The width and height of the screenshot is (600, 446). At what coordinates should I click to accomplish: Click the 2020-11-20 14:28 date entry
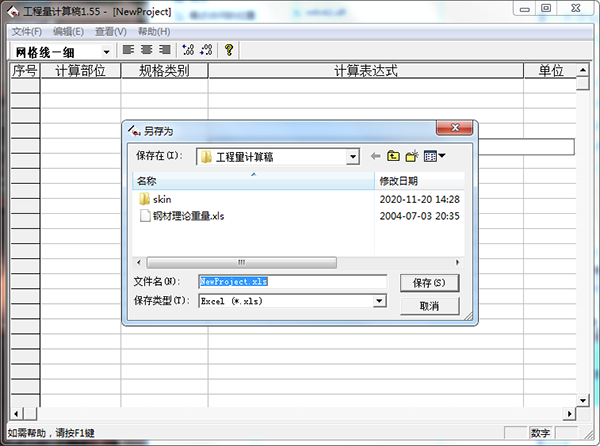click(419, 199)
